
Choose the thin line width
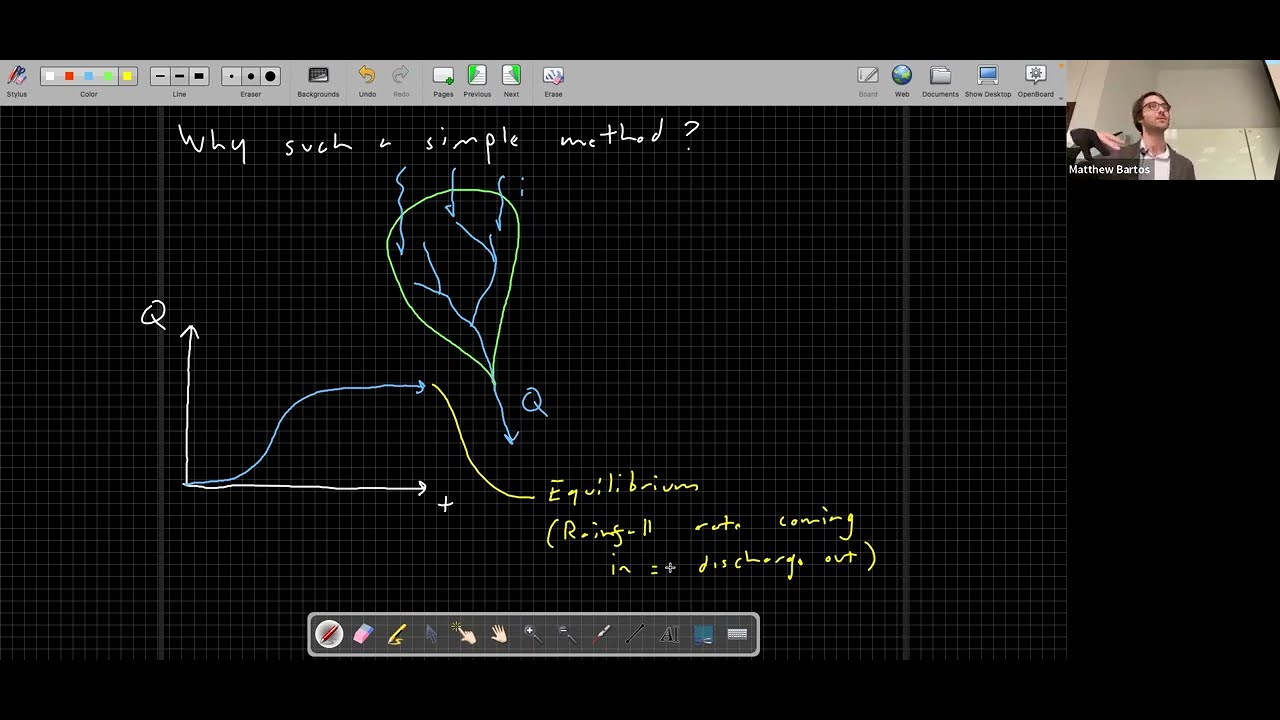(x=160, y=76)
